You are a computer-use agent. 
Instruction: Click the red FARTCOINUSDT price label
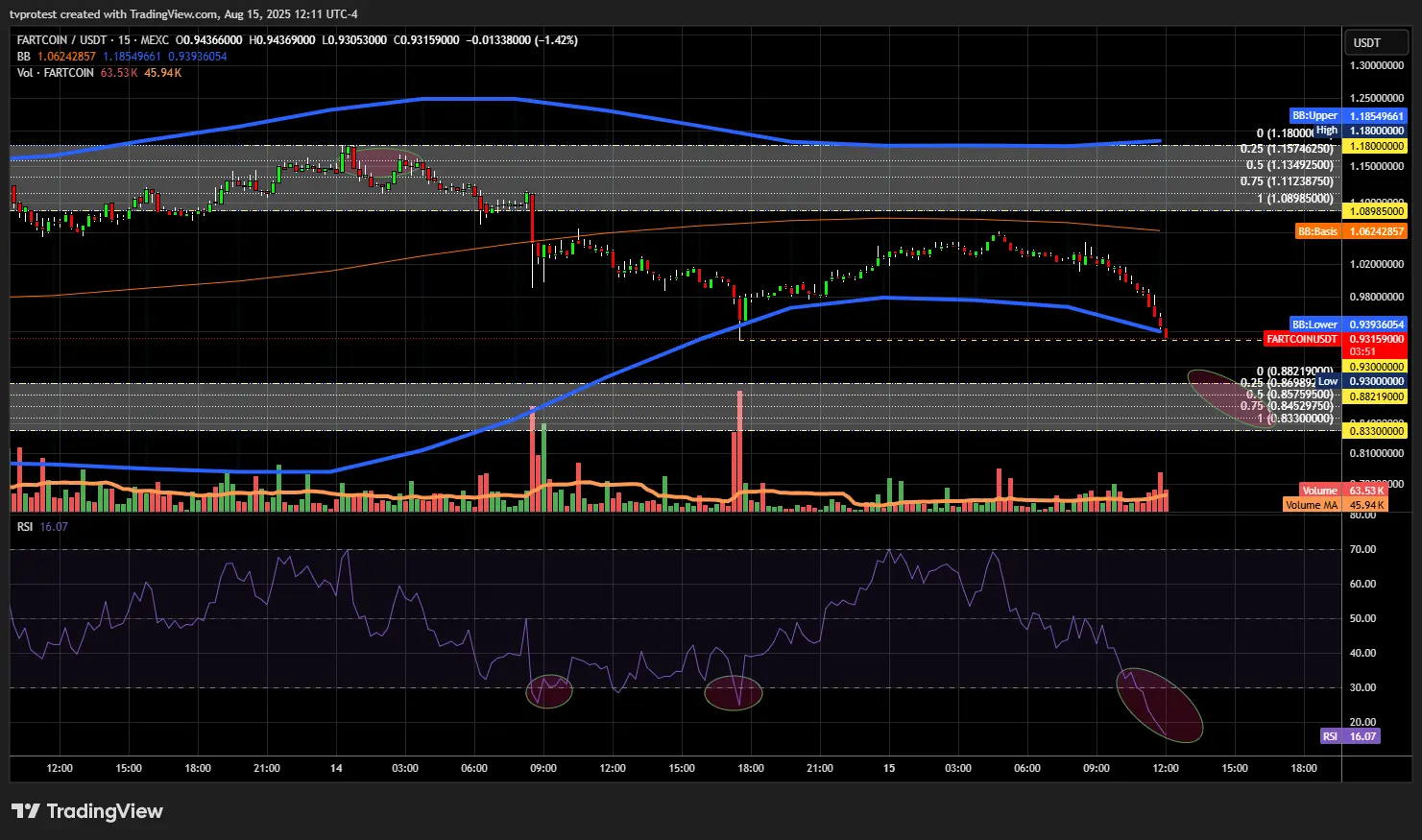[1302, 339]
